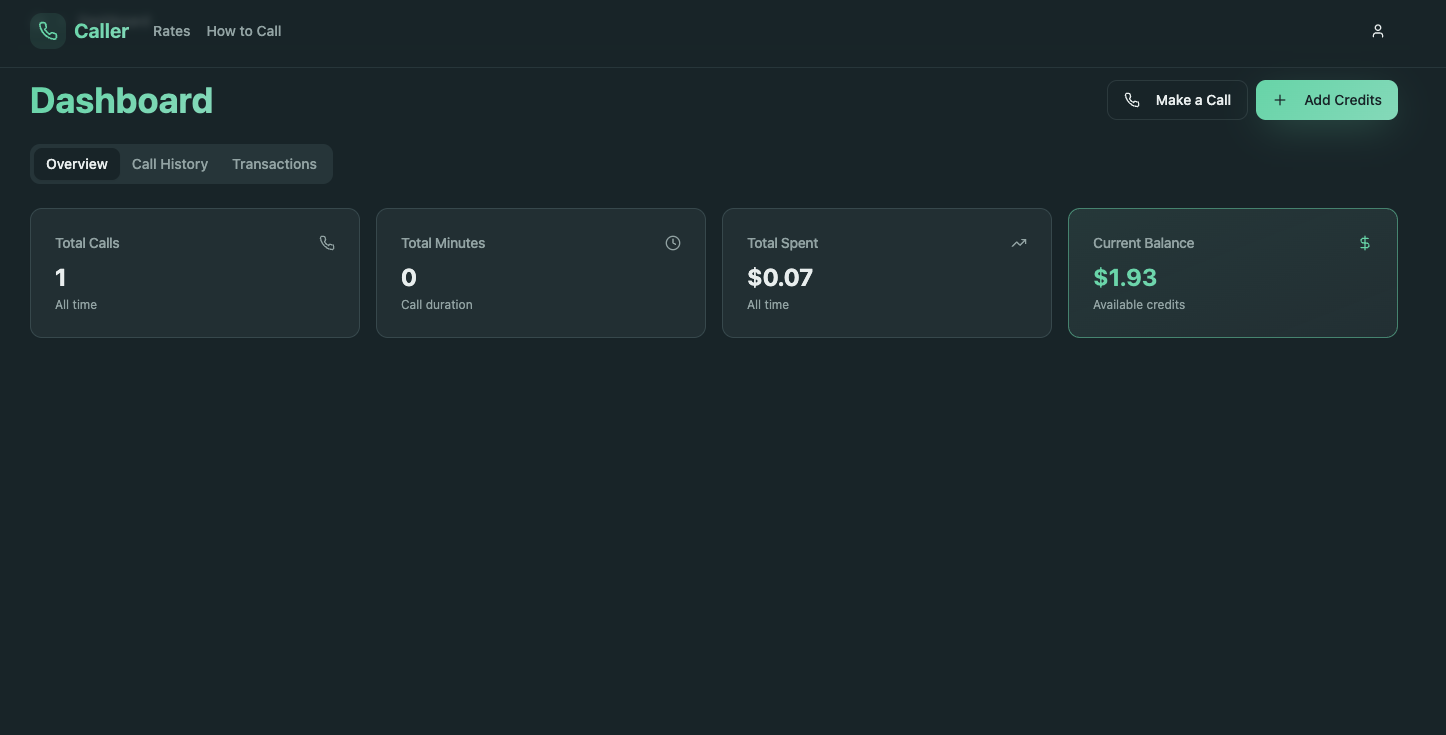
Task: Click the Caller logo link
Action: pos(80,31)
